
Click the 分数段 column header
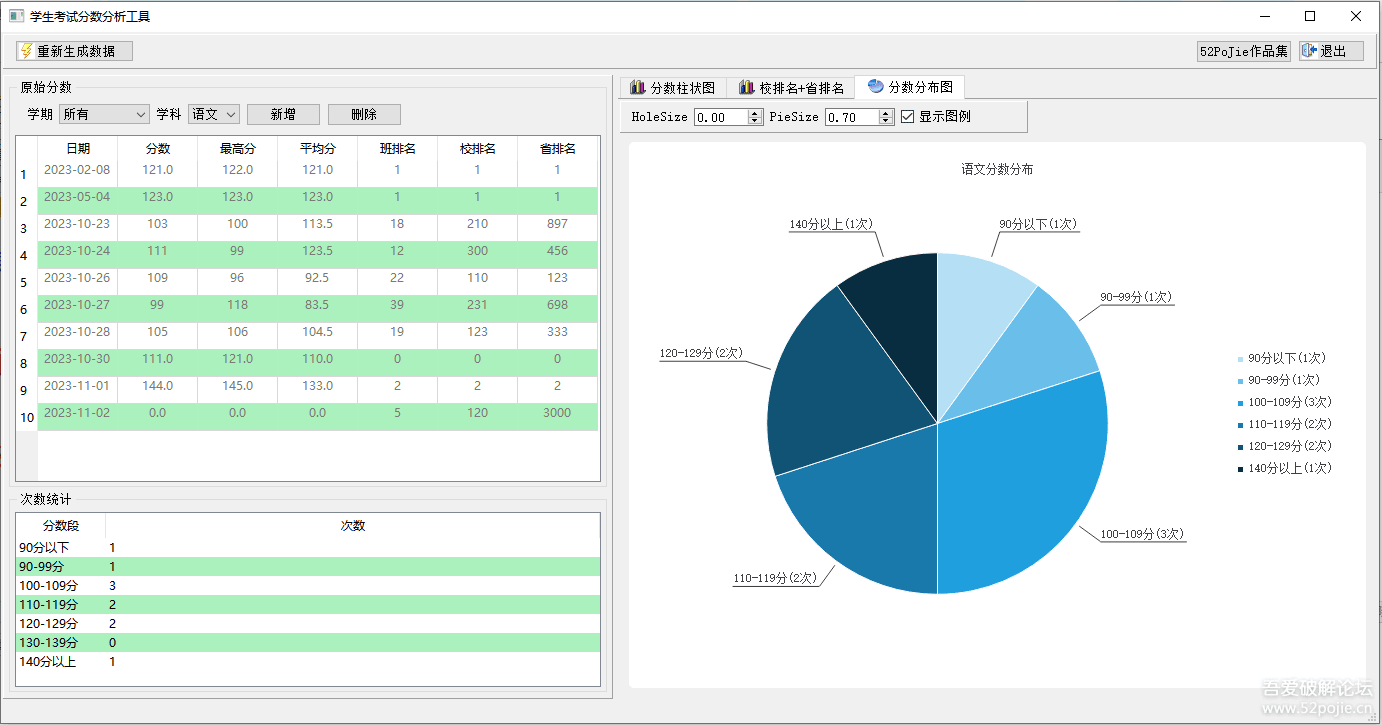[61, 525]
